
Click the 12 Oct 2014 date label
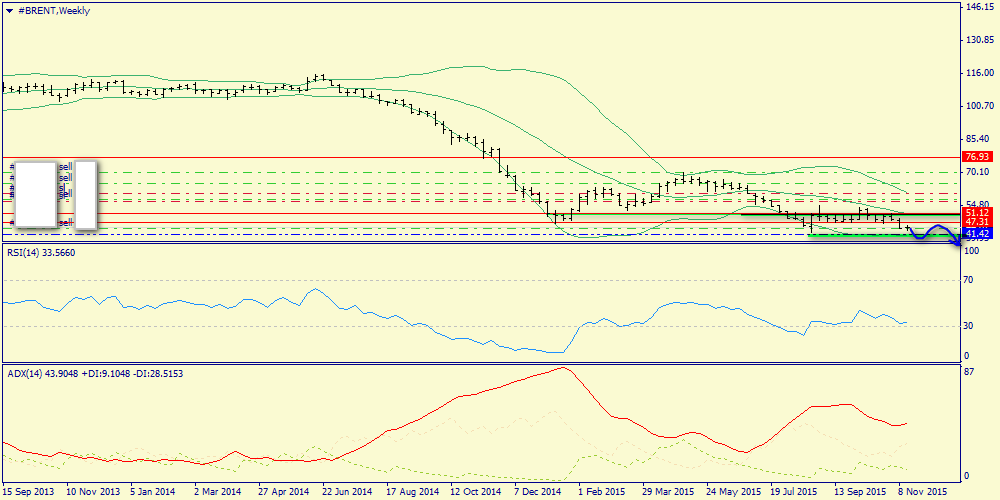(475, 492)
